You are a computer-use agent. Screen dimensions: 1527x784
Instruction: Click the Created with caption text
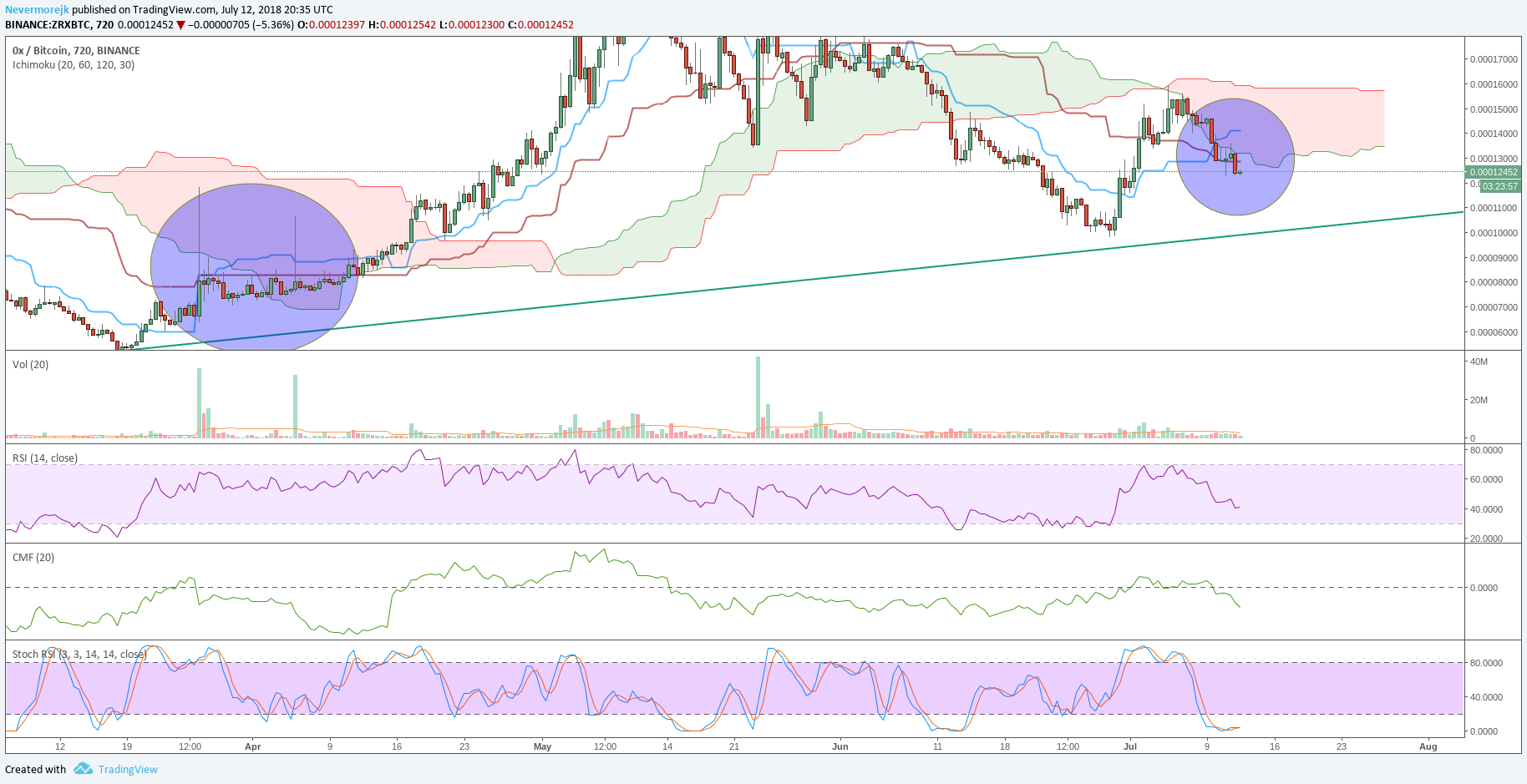pos(36,770)
